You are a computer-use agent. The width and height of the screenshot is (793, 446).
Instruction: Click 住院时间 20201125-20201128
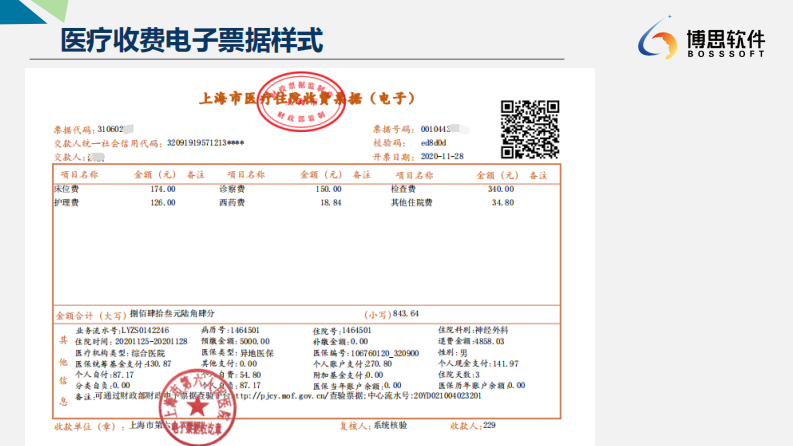pos(131,342)
